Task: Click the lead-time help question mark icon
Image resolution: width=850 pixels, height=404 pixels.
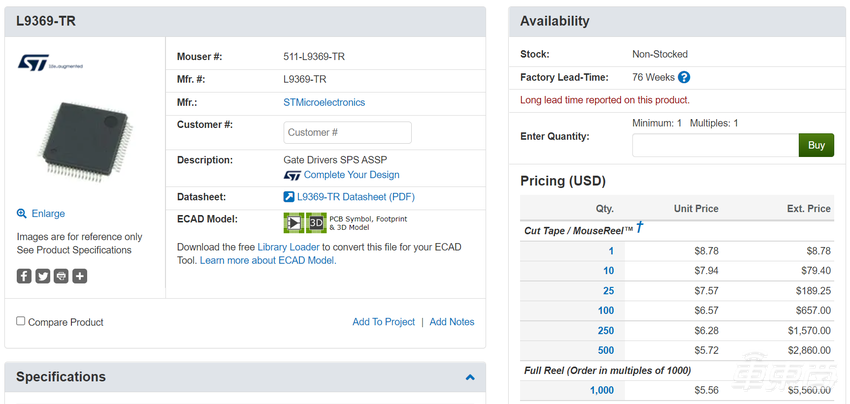Action: coord(684,77)
